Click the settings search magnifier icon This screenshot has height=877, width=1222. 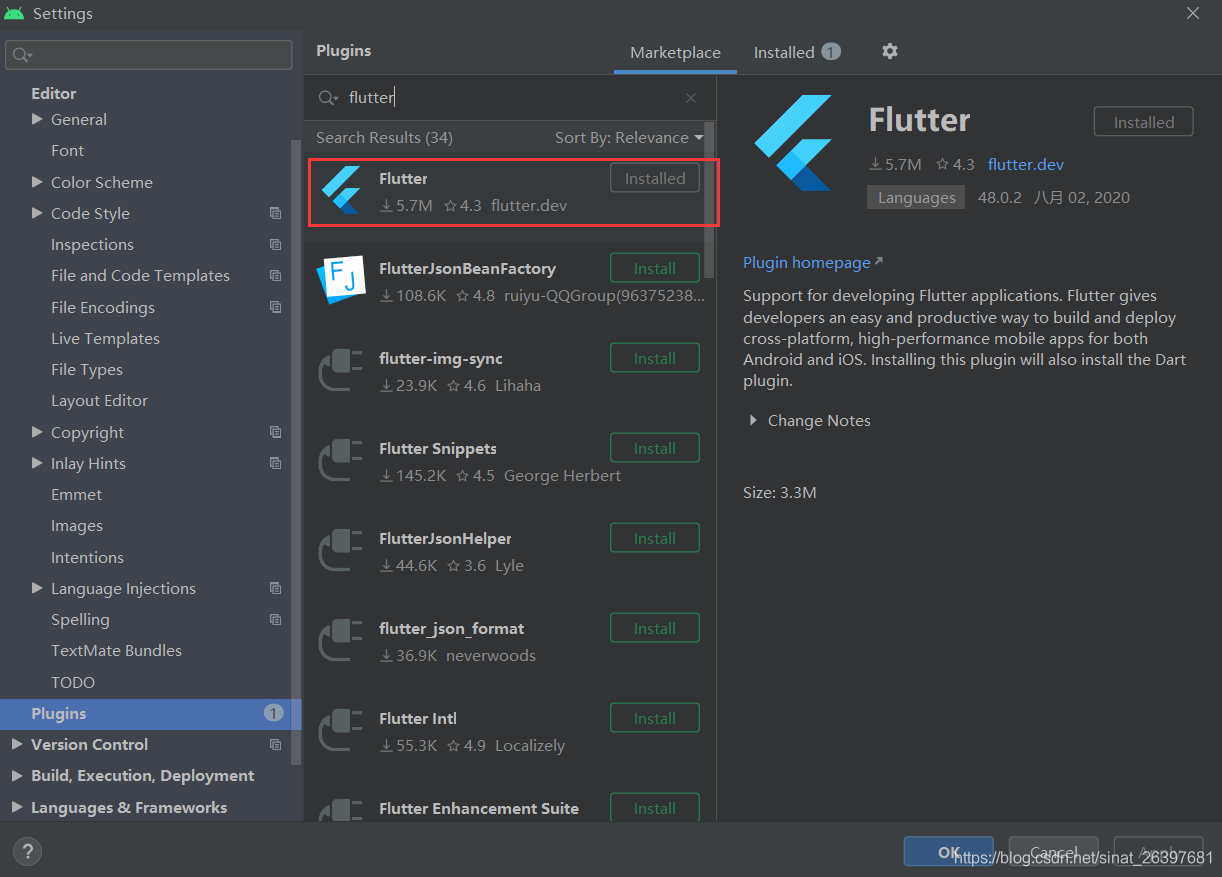[22, 55]
